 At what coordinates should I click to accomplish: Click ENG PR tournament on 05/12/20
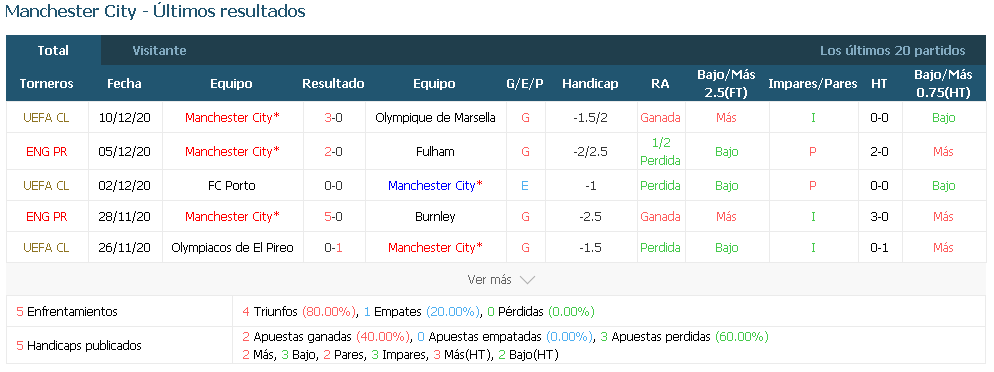click(46, 151)
